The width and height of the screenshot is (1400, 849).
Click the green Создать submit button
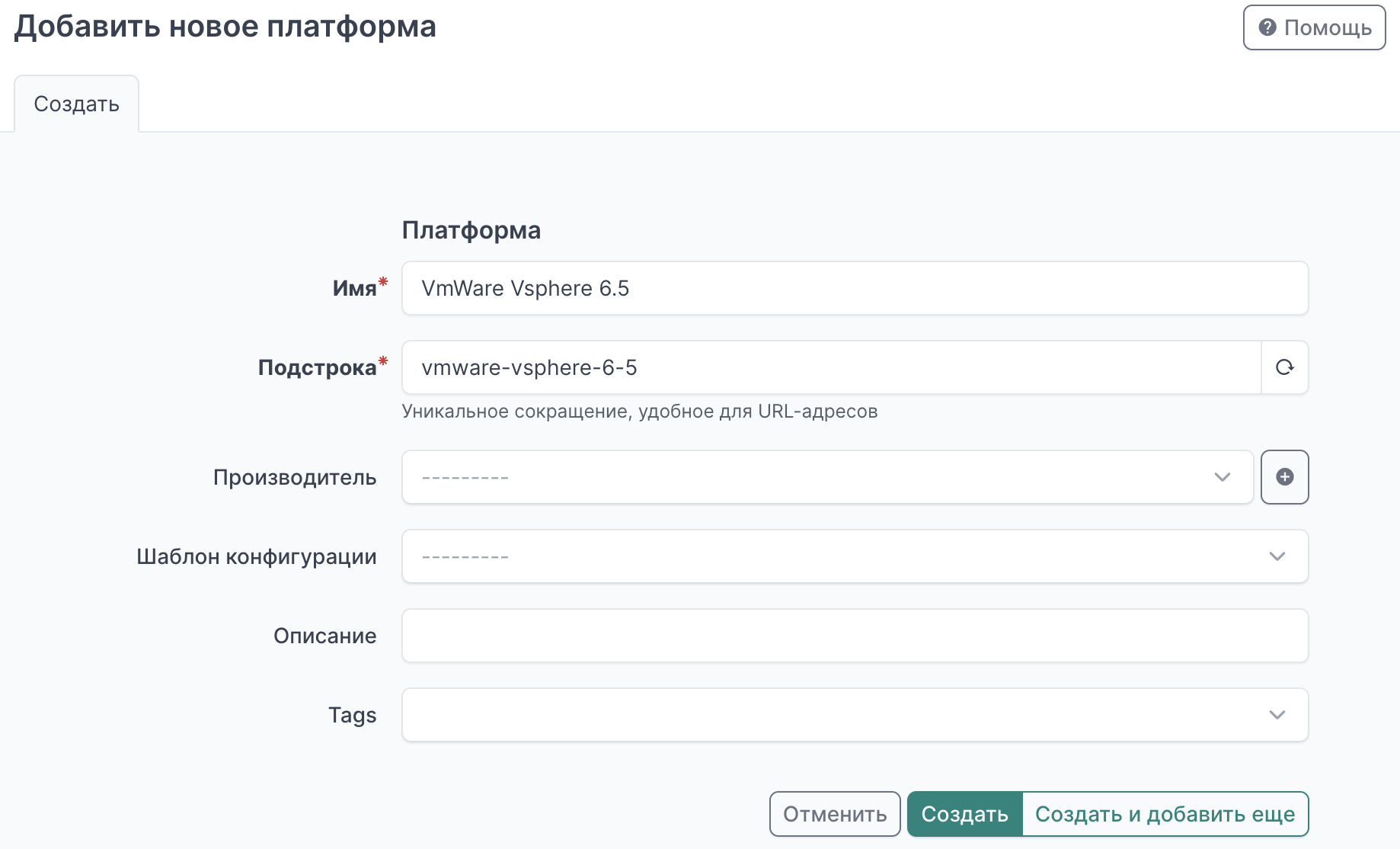pyautogui.click(x=964, y=814)
